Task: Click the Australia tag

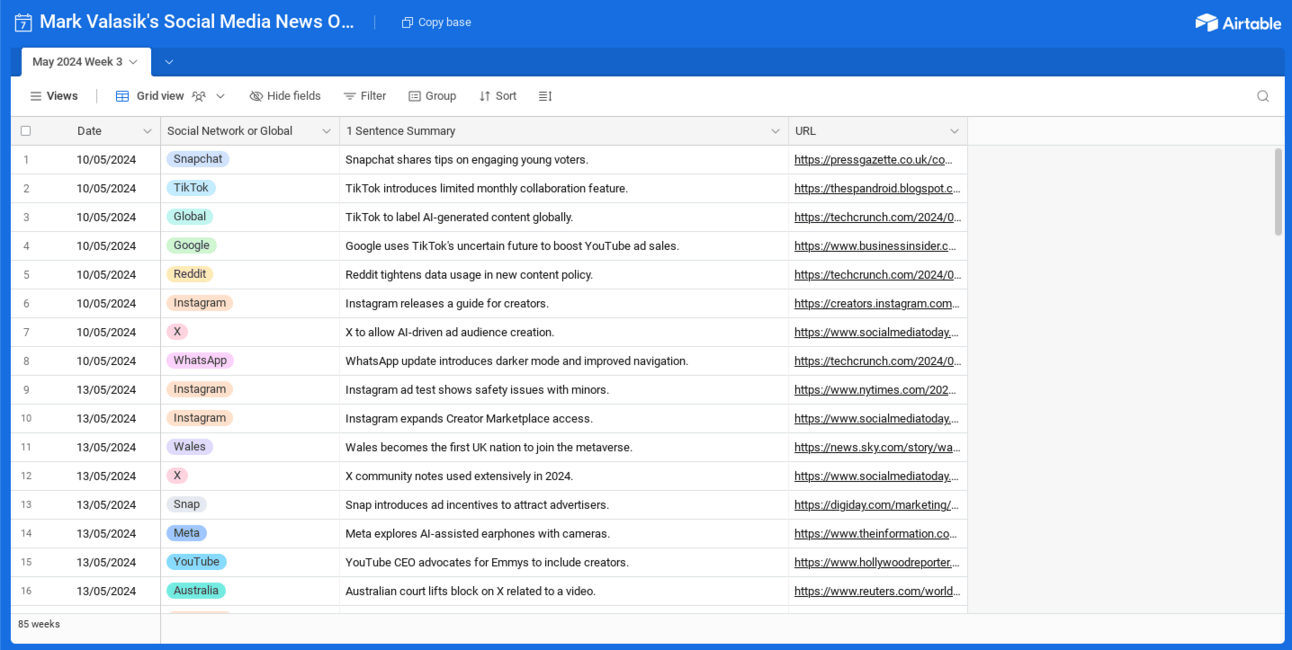Action: (196, 591)
